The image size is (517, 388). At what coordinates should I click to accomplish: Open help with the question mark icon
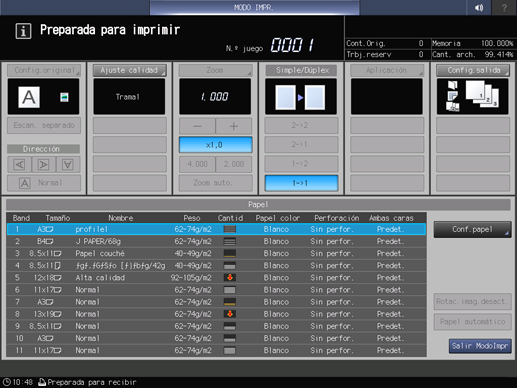point(504,7)
